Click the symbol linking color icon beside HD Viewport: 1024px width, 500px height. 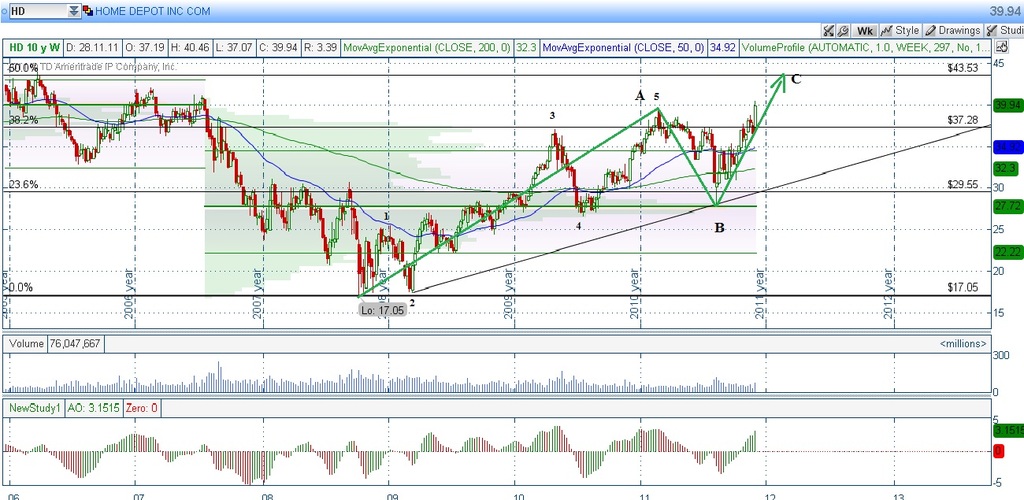88,11
